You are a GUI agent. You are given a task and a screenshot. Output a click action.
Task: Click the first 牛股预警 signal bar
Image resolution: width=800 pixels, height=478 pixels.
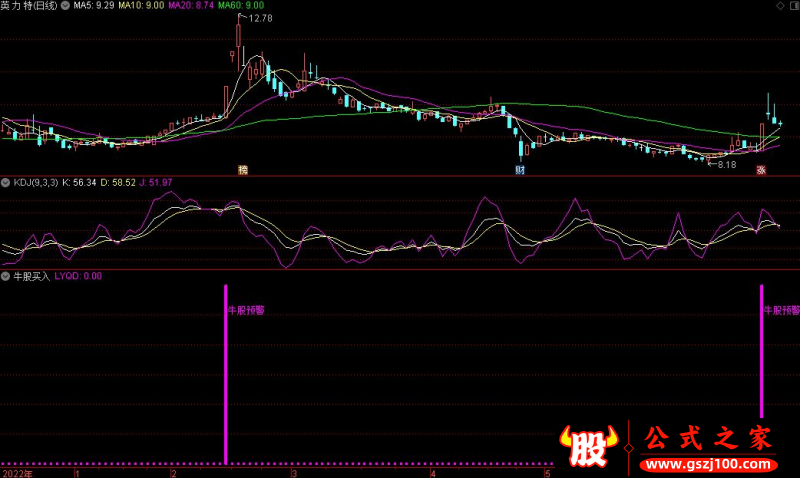click(226, 375)
